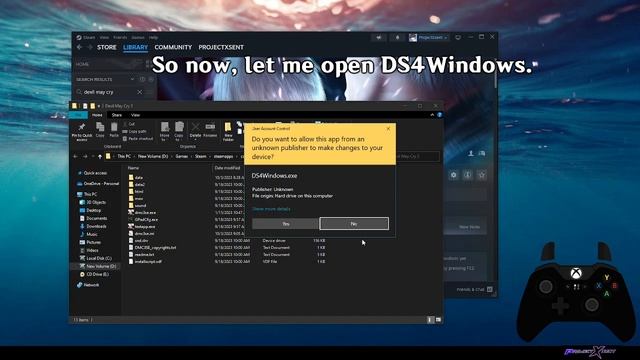Open the Games menu in Steam's menu bar
Screen dimensions: 640x360
coord(138,38)
